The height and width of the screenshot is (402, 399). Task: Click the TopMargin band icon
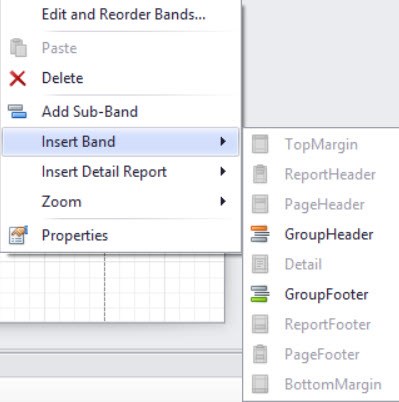260,144
